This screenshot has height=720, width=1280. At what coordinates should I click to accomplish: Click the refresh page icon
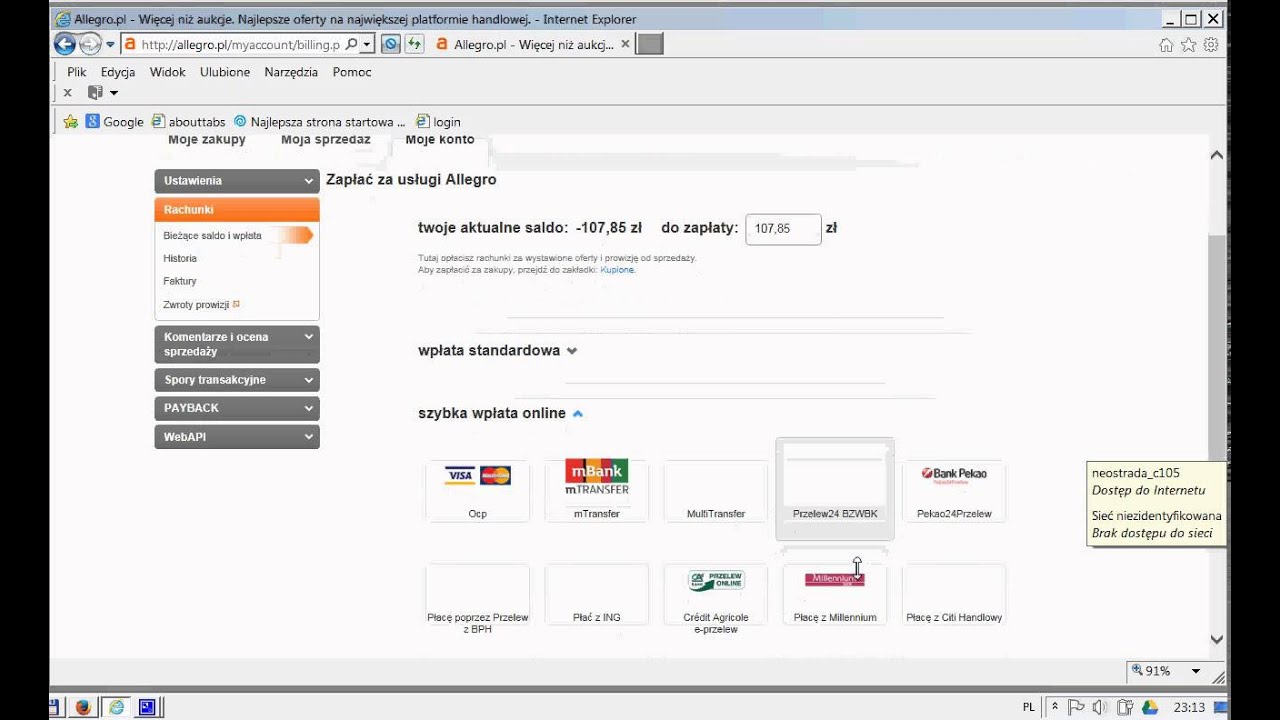[414, 44]
